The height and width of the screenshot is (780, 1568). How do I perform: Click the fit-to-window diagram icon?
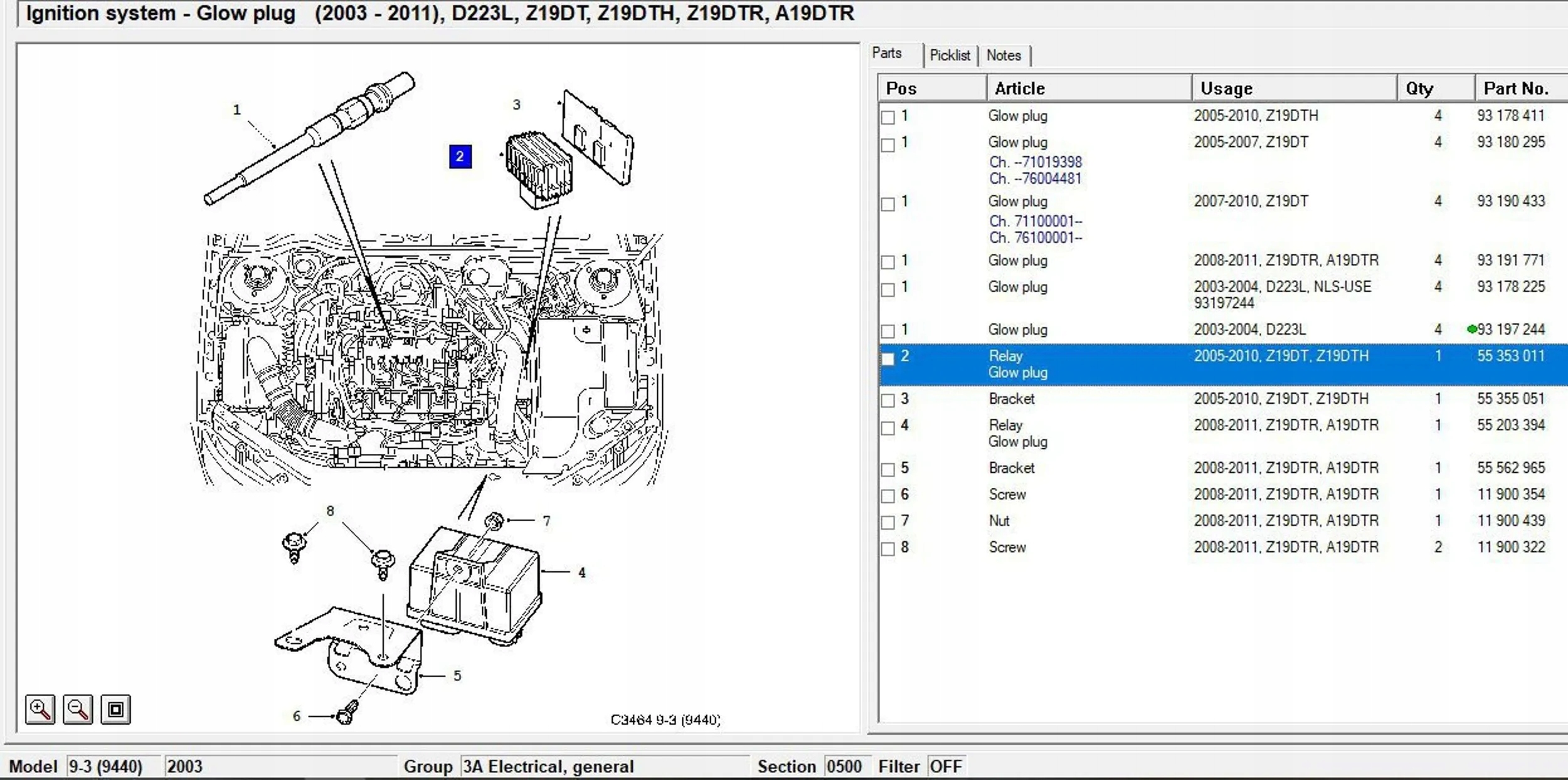115,709
